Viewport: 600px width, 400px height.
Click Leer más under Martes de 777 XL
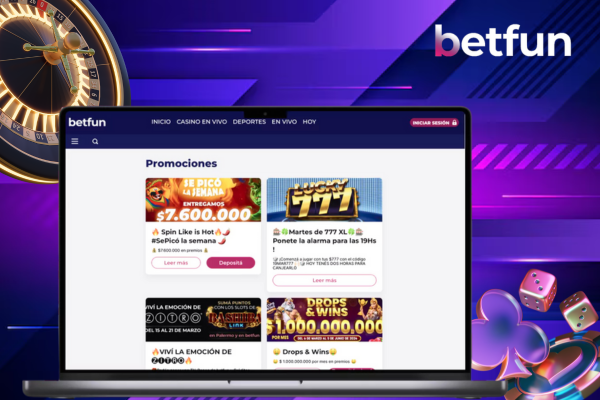324,280
